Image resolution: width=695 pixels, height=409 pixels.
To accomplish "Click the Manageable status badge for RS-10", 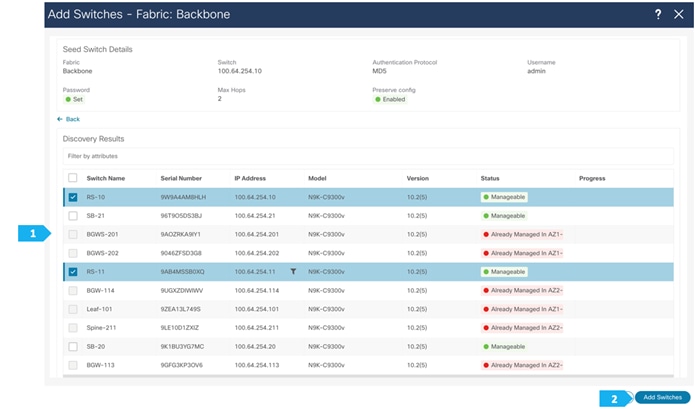I will point(504,197).
